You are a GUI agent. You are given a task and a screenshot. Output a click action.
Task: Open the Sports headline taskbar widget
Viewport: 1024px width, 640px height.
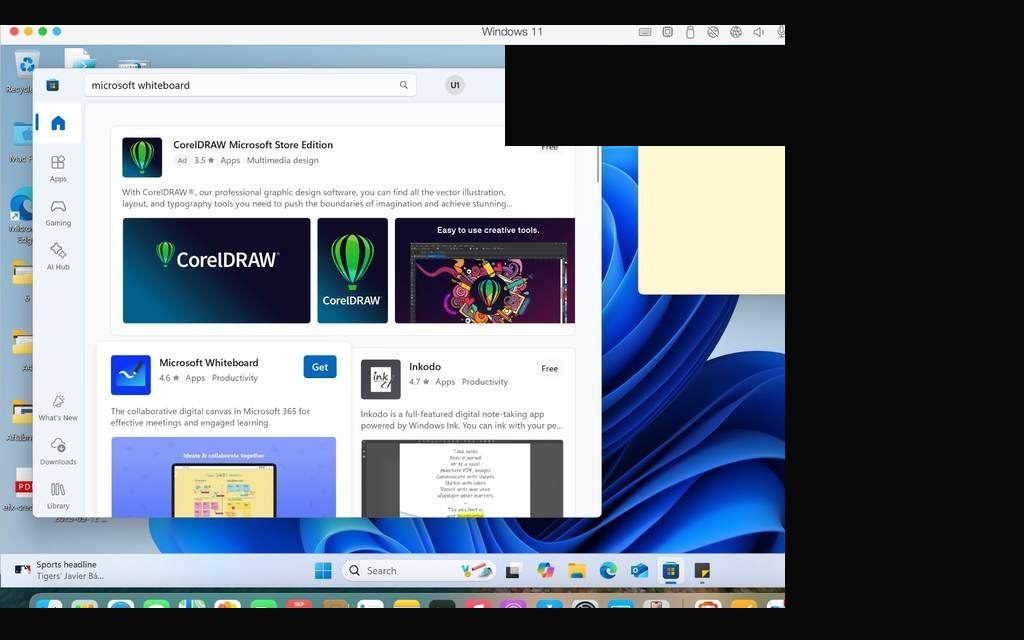(x=59, y=570)
